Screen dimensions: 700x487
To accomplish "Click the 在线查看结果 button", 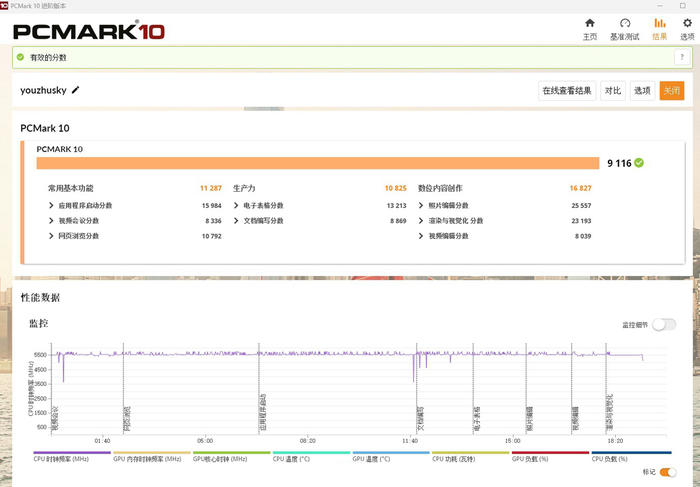I will coord(567,90).
